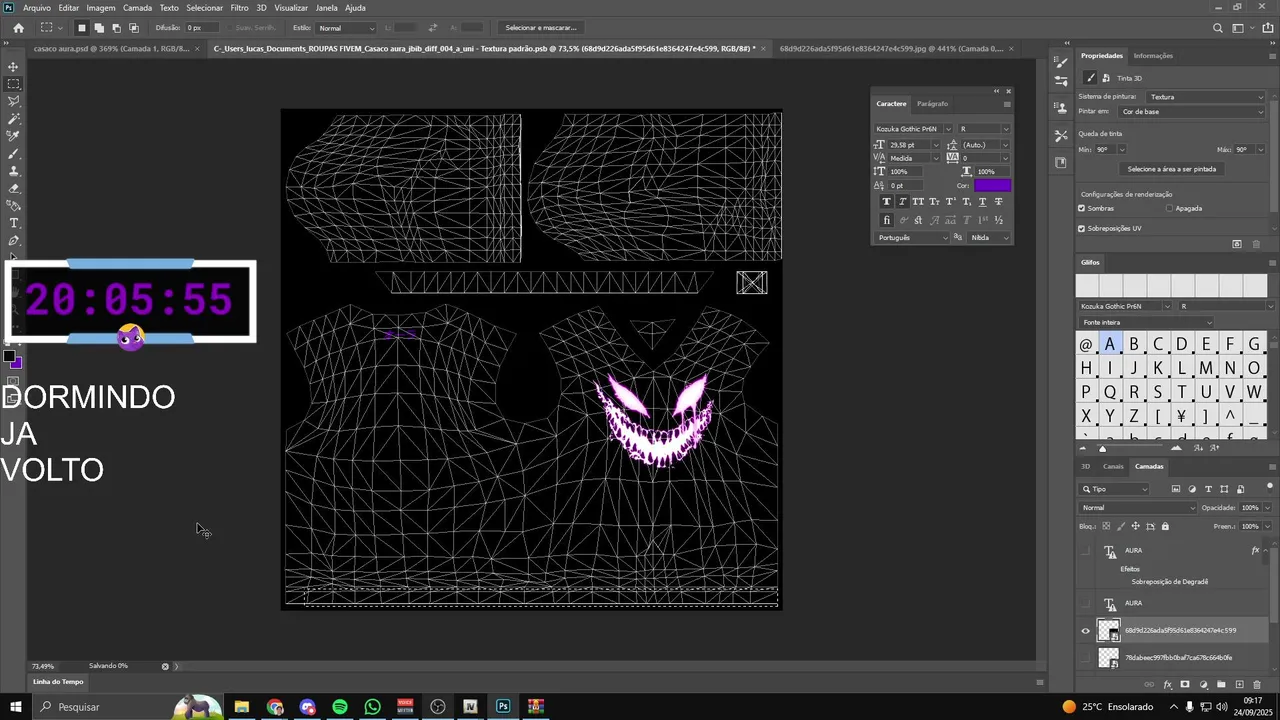The height and width of the screenshot is (720, 1280).
Task: Click Selecione a área a ser pintada
Action: (x=1171, y=169)
